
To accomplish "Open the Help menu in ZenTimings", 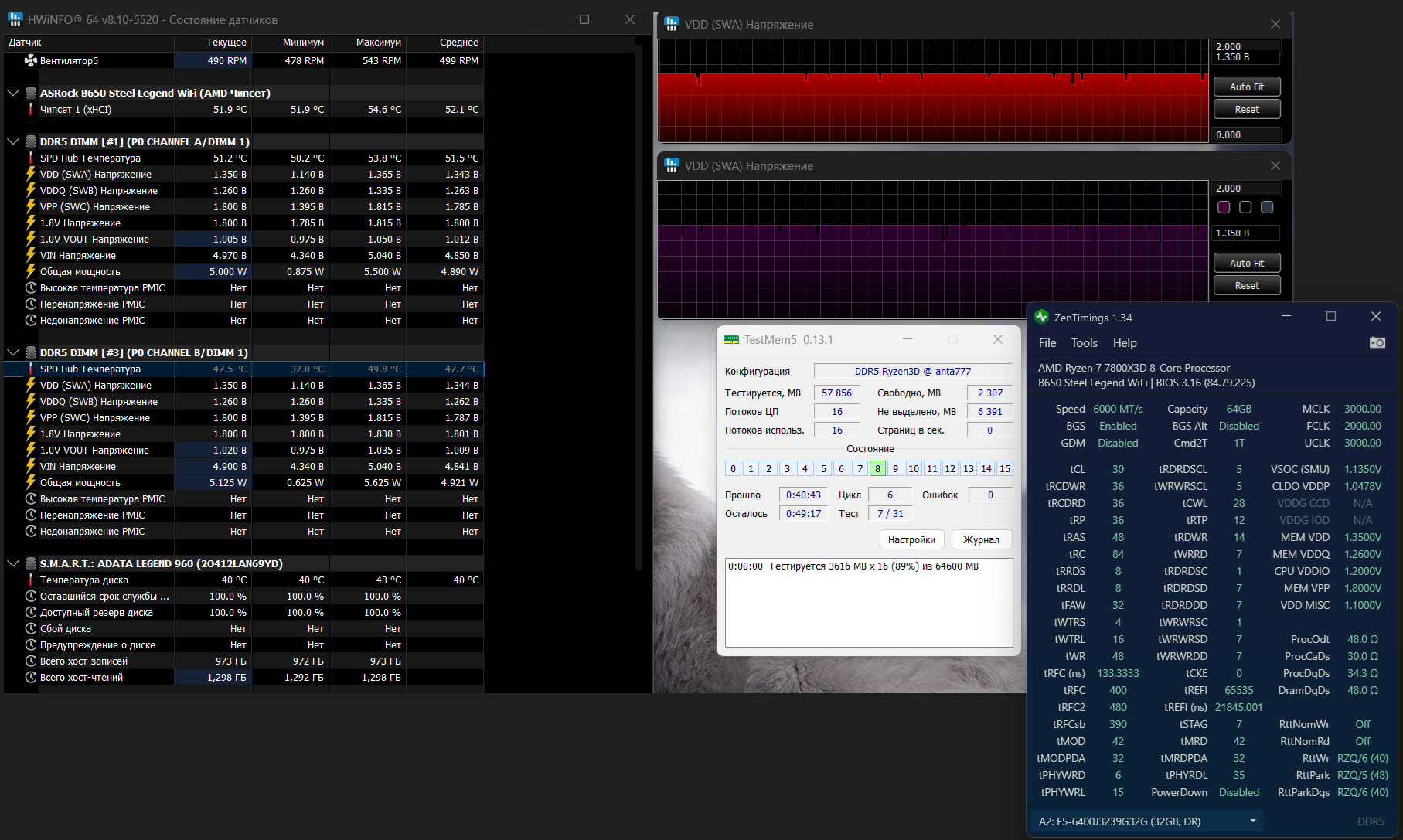I will (x=1125, y=343).
